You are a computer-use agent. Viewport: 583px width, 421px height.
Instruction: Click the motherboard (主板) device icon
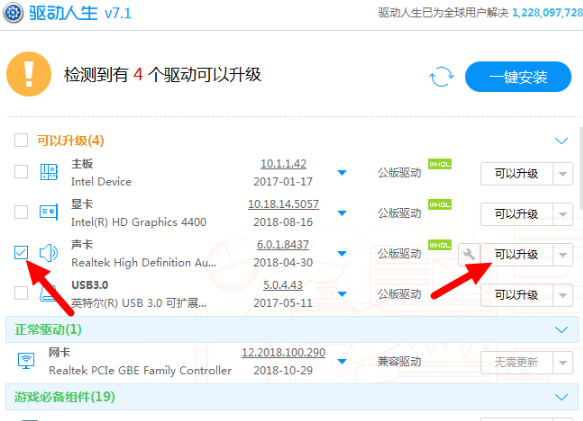[x=49, y=172]
